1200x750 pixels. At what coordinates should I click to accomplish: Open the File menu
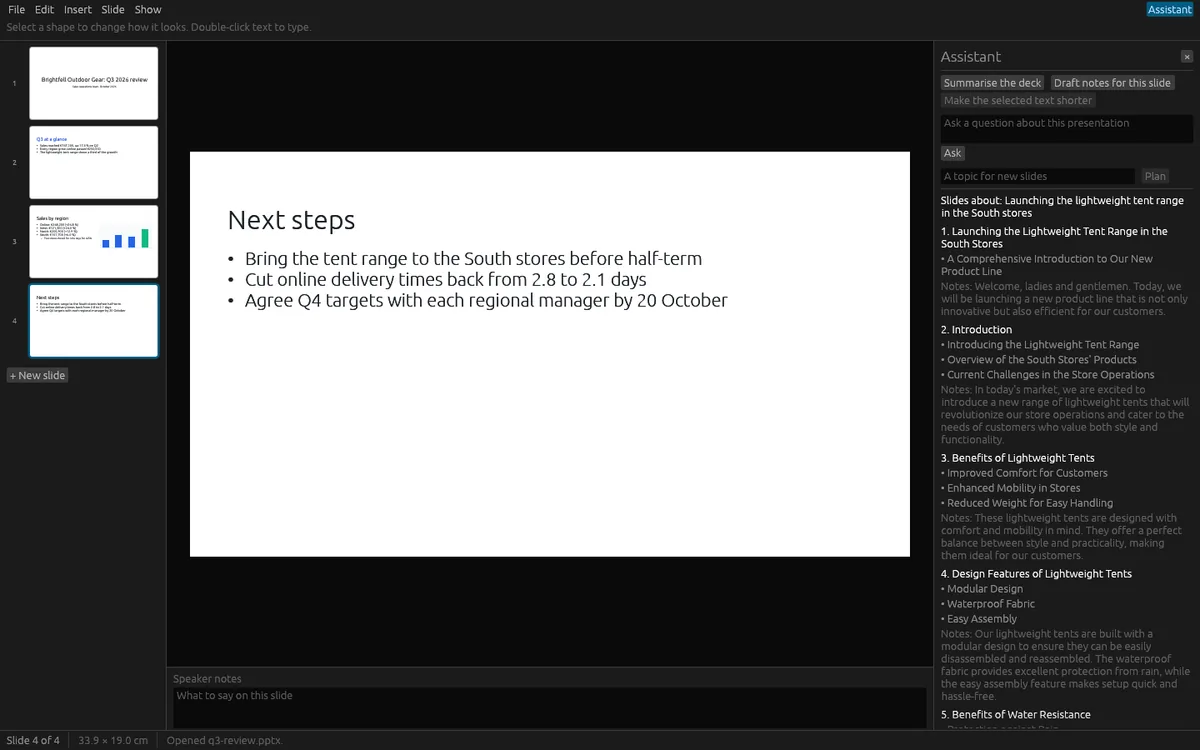16,9
